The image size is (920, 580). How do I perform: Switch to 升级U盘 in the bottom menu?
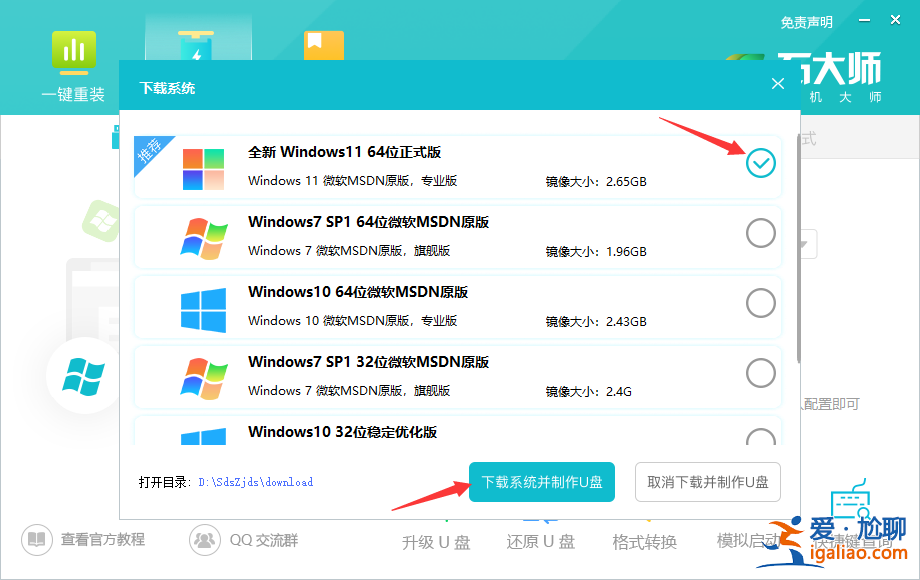coord(435,541)
